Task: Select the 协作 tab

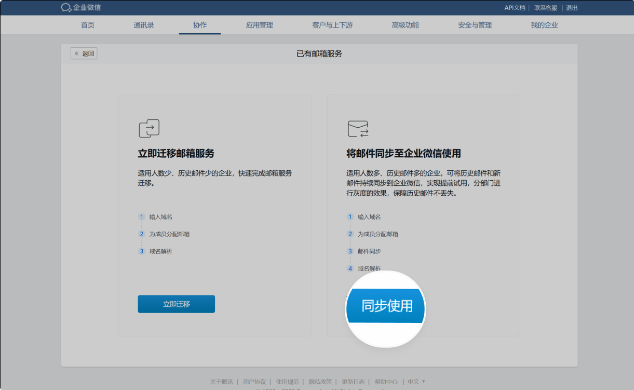Action: click(200, 25)
